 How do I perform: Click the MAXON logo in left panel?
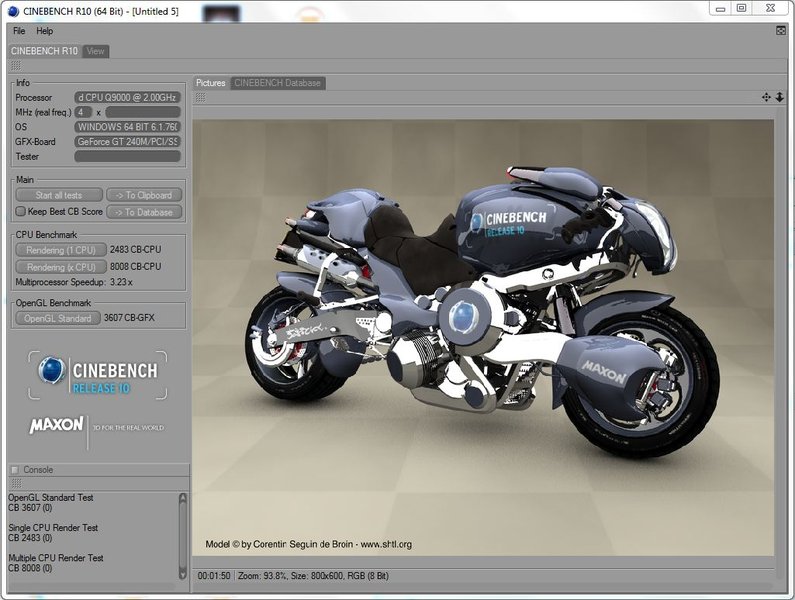point(57,426)
